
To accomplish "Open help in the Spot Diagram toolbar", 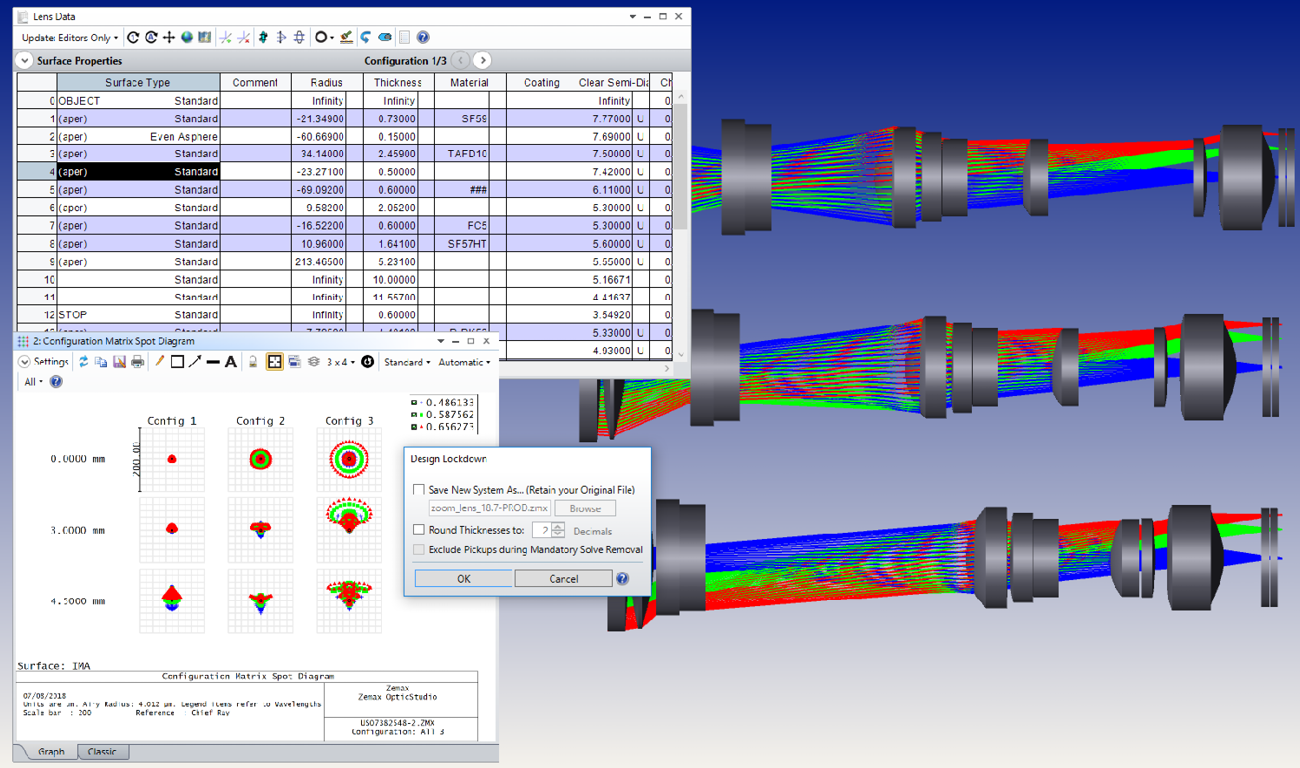I will tap(56, 381).
